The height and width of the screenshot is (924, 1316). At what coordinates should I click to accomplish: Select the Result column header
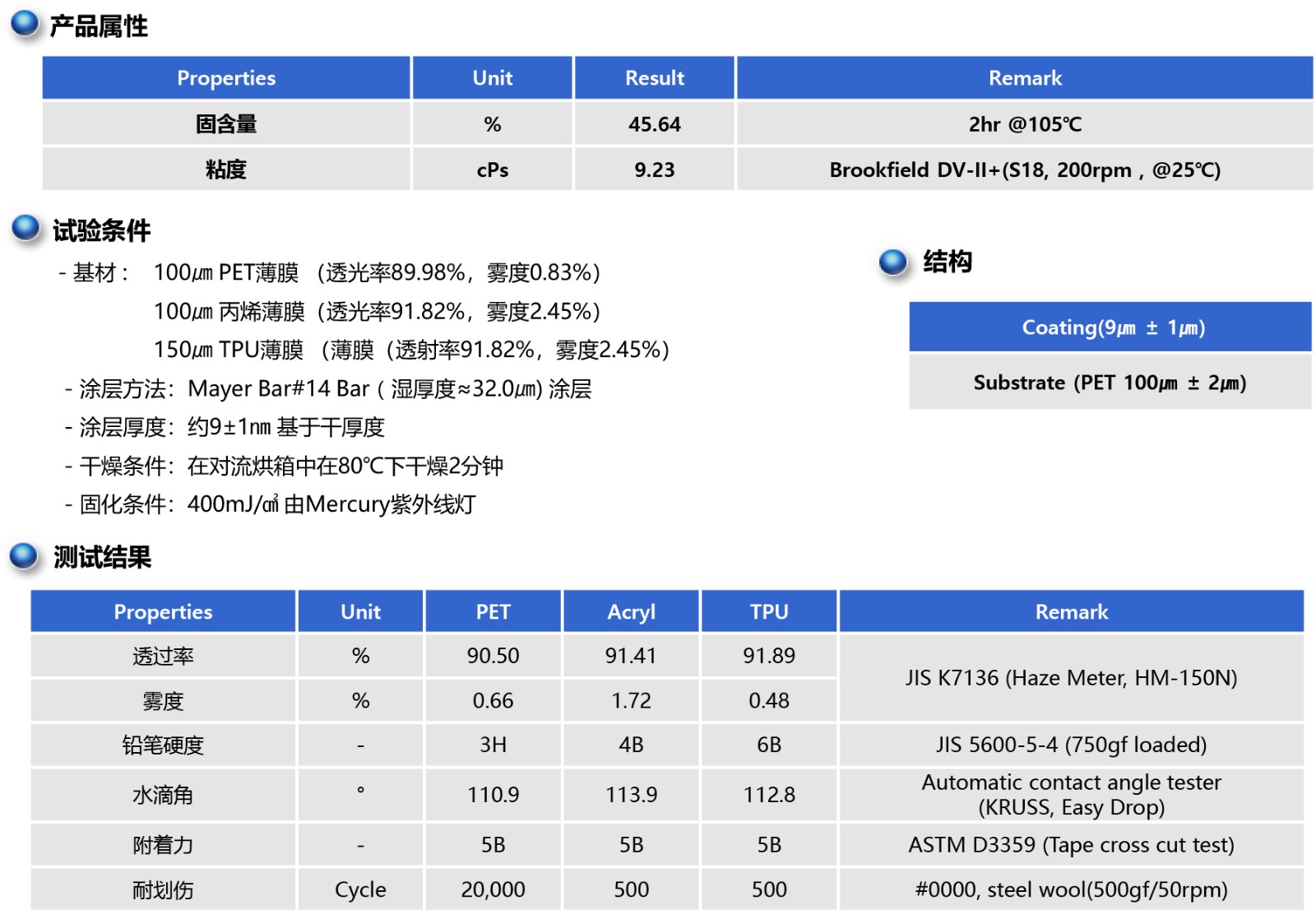[x=654, y=78]
